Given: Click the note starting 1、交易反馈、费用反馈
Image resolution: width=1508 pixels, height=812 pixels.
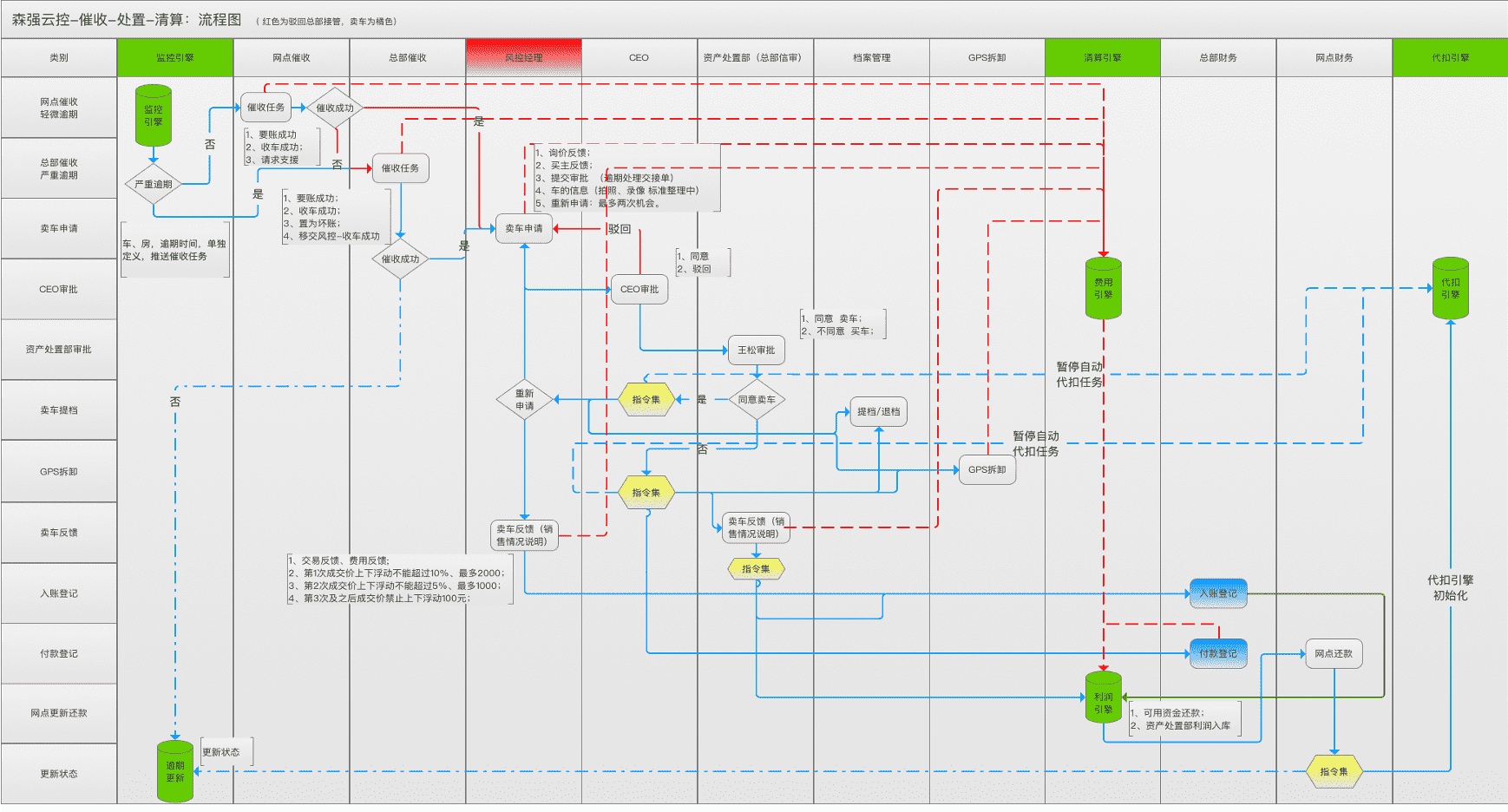Looking at the screenshot, I should [400, 580].
